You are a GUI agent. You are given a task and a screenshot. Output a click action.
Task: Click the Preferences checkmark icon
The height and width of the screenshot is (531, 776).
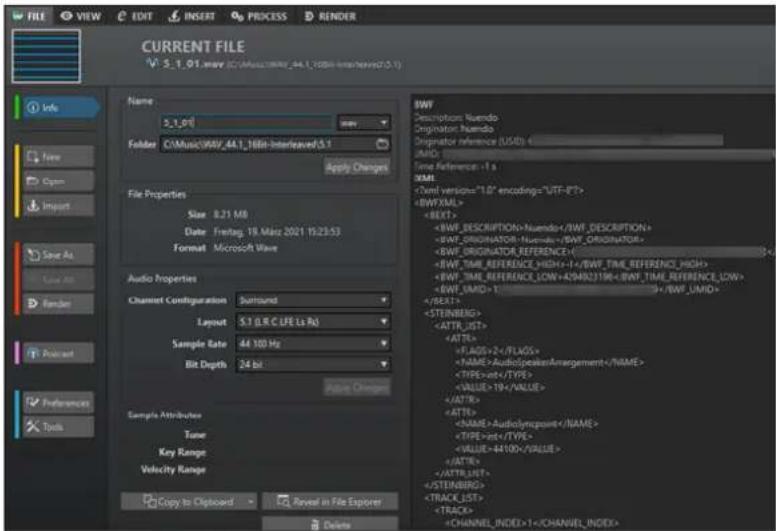point(33,402)
